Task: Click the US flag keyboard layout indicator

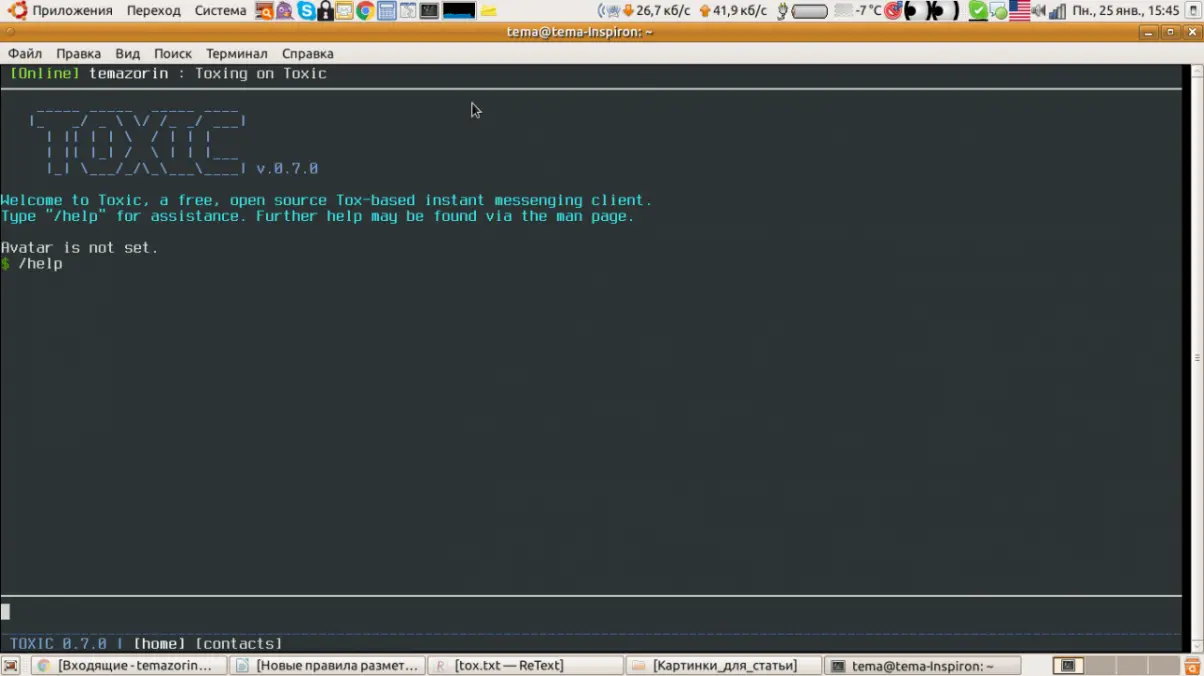Action: (x=1019, y=11)
